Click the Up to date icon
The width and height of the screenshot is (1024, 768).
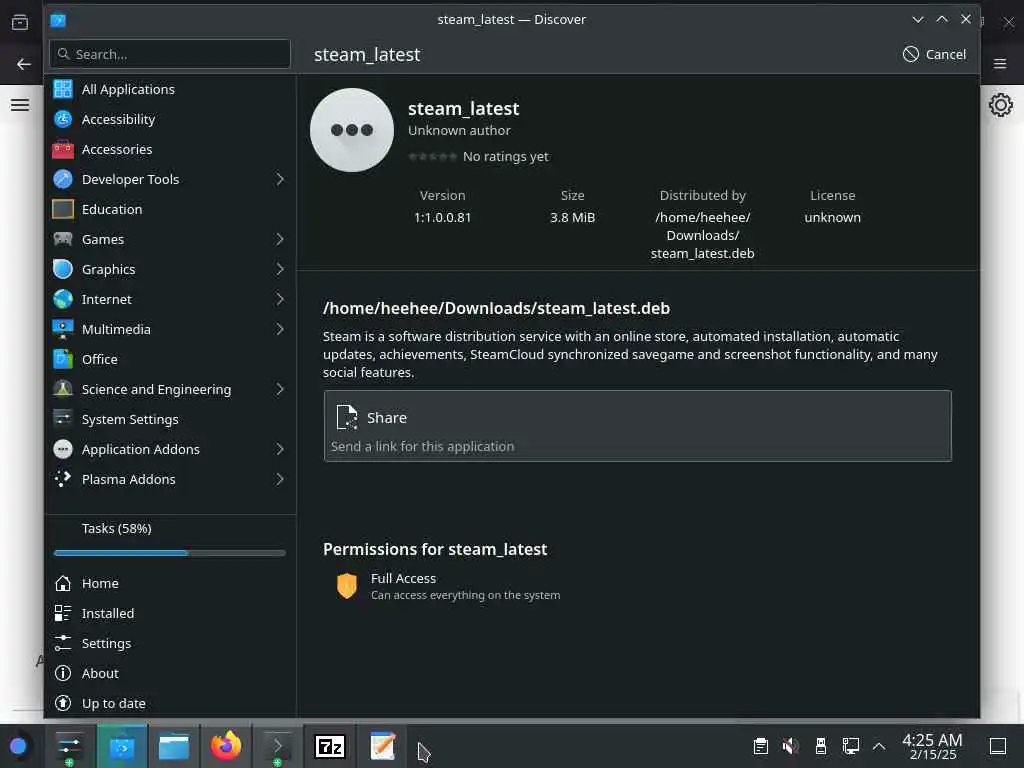[x=63, y=703]
